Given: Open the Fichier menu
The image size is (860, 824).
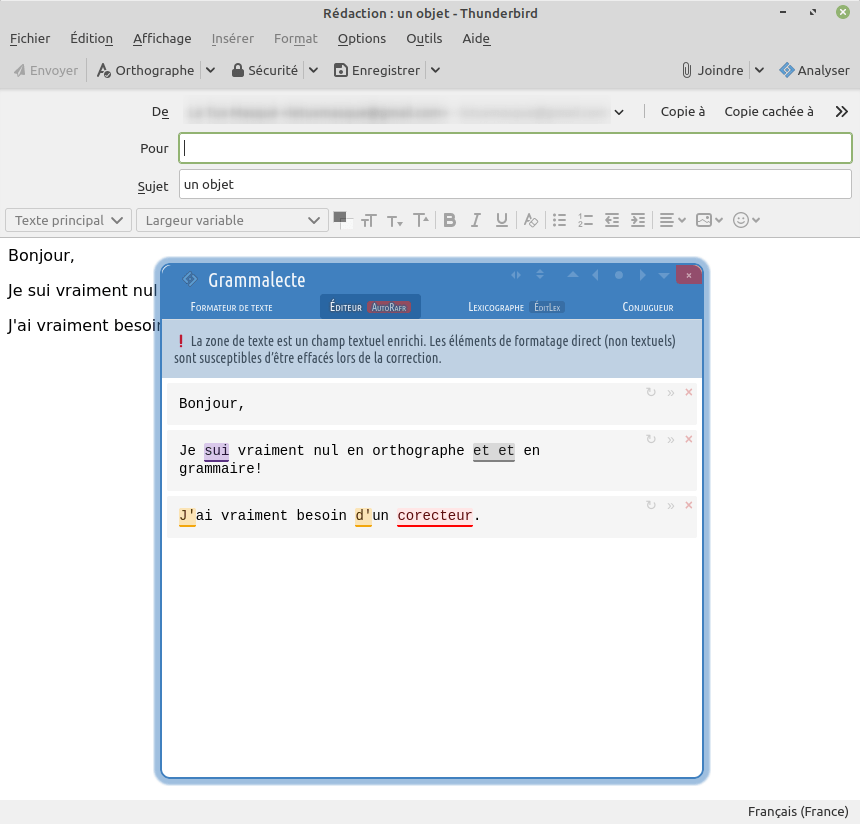Looking at the screenshot, I should click(30, 38).
